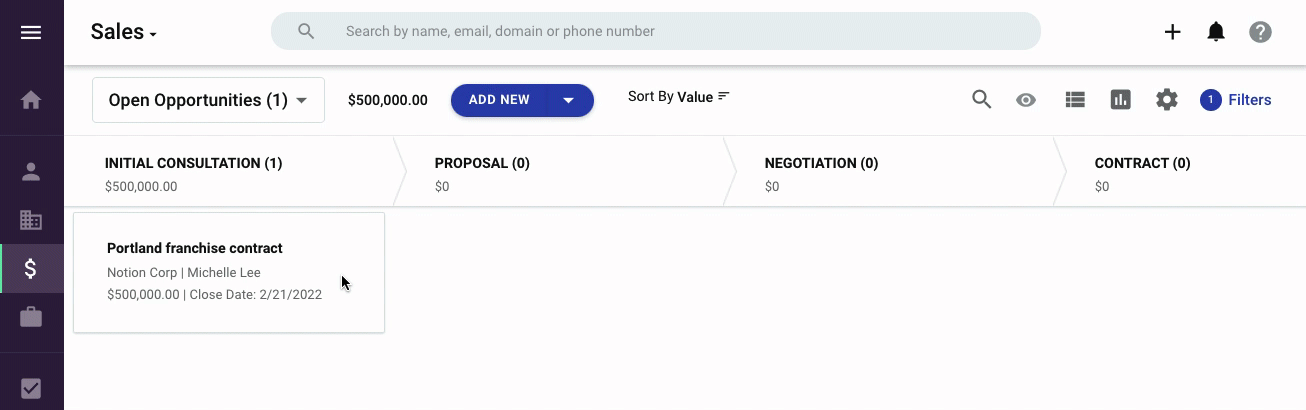Open Companies building icon in sidebar
Viewport: 1306px width, 410px height.
click(31, 220)
